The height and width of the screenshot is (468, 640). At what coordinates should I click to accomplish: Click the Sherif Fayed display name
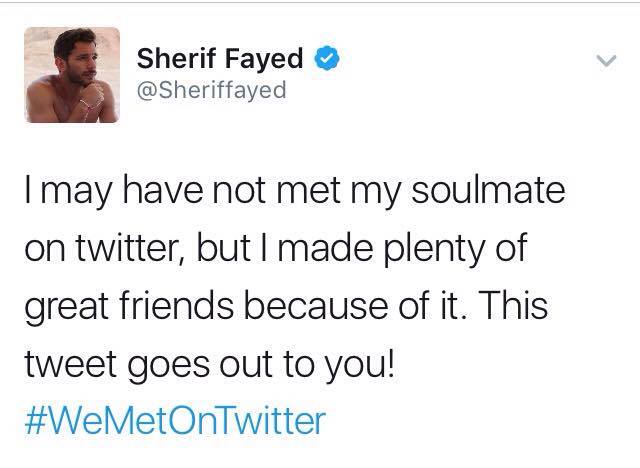point(222,57)
